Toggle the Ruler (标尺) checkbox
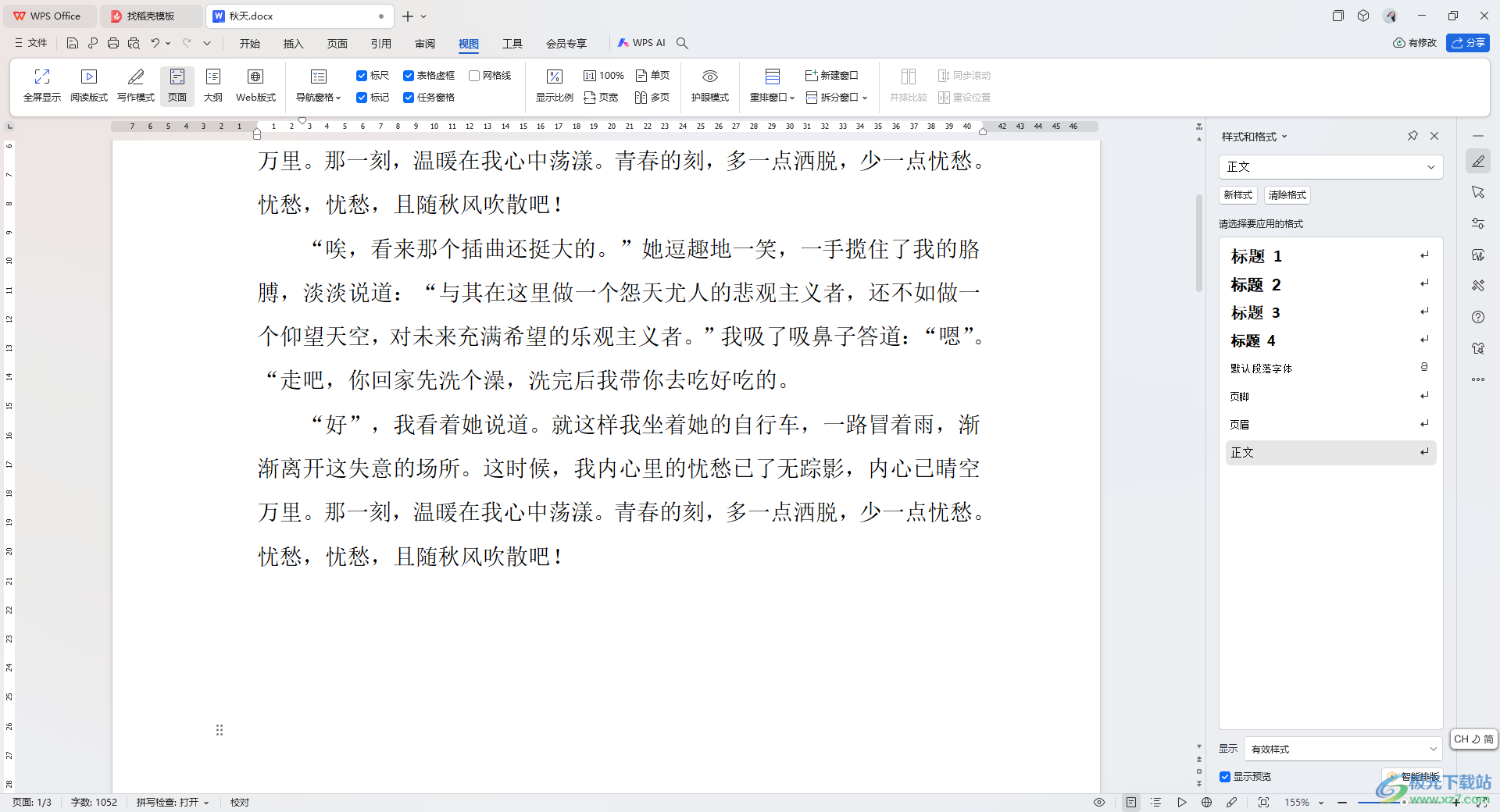 pos(362,76)
